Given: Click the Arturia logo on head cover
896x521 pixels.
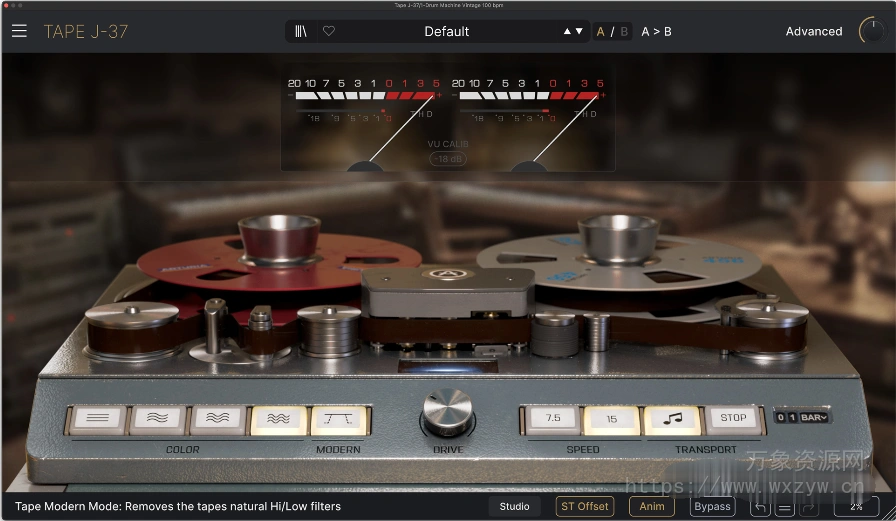Looking at the screenshot, I should [447, 274].
